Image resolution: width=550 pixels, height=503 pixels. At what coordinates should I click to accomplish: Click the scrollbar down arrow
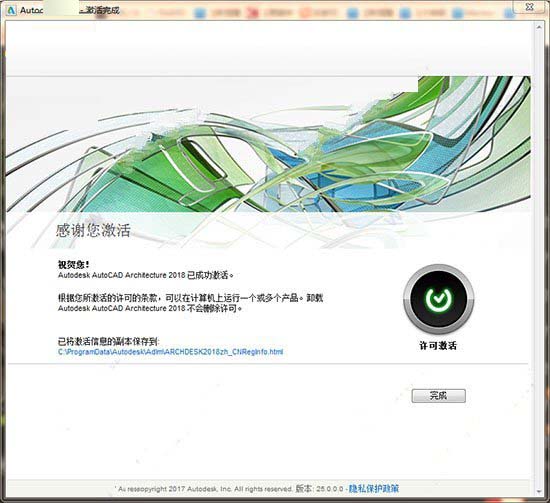coord(539,491)
